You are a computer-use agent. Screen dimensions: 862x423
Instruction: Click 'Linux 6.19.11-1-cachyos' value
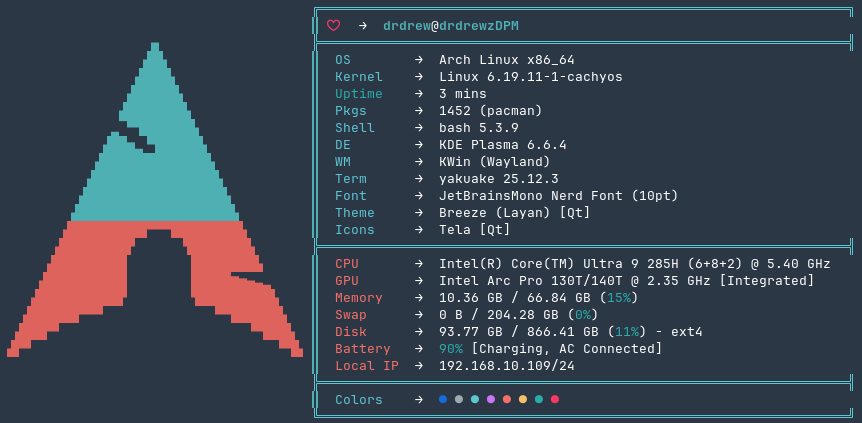531,76
